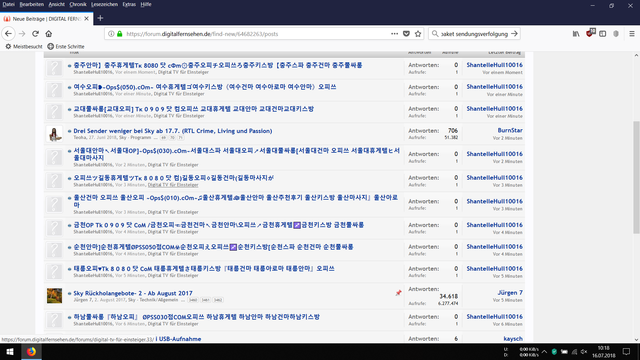
Task: Open thread Drei Sender weniger bei Sky
Action: pos(173,131)
